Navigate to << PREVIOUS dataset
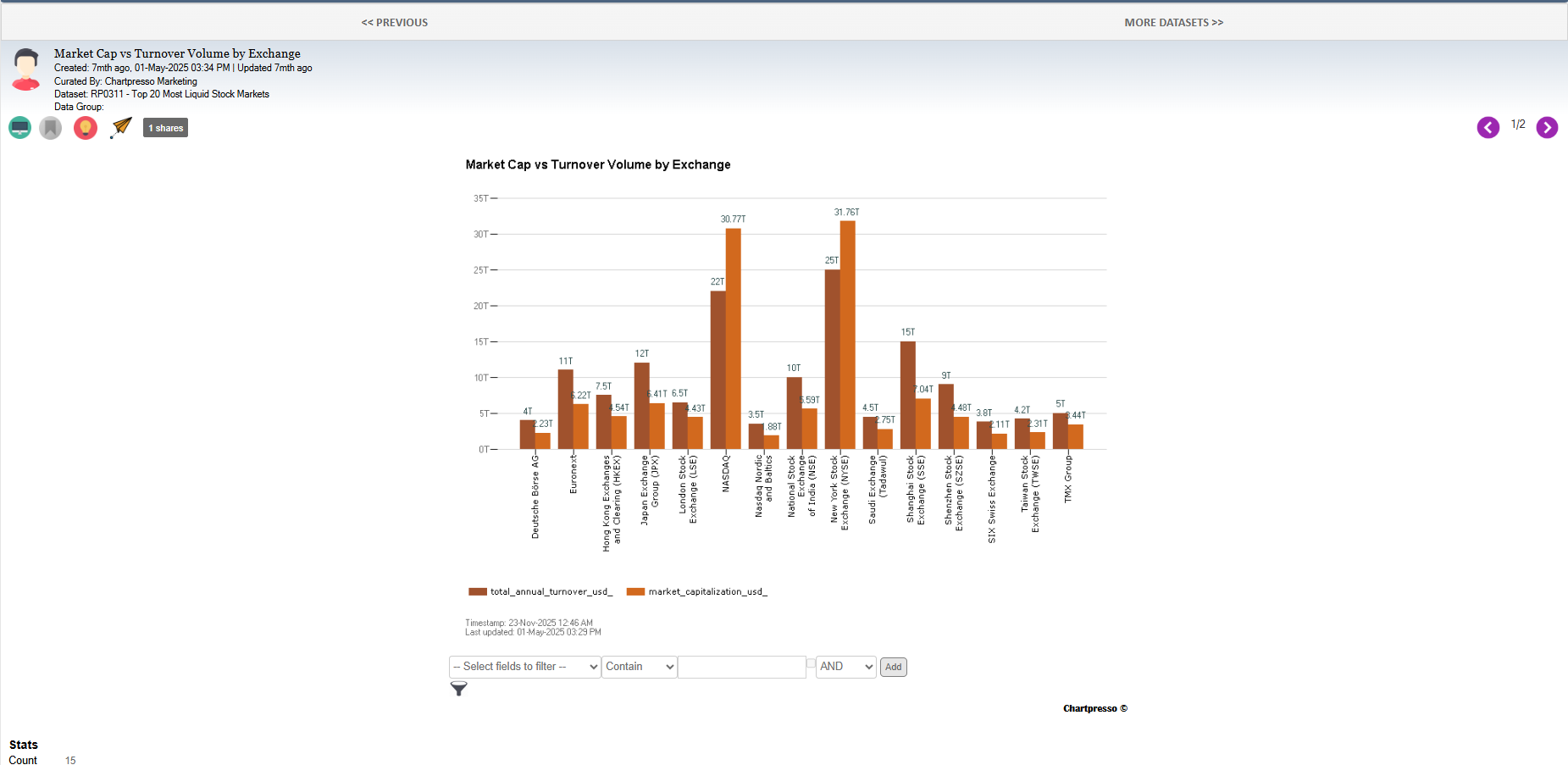 coord(394,23)
